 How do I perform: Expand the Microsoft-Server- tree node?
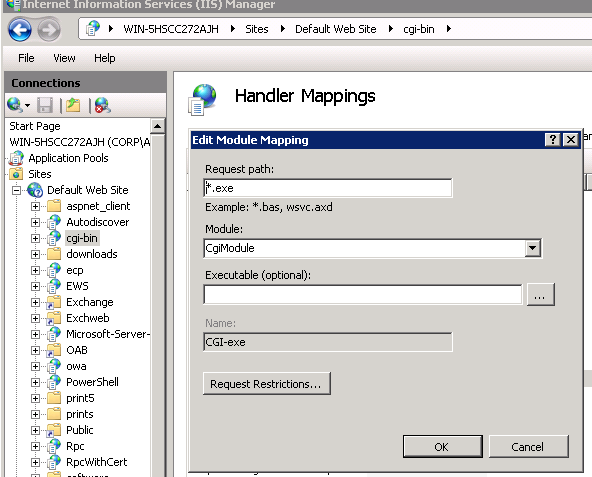click(x=35, y=334)
